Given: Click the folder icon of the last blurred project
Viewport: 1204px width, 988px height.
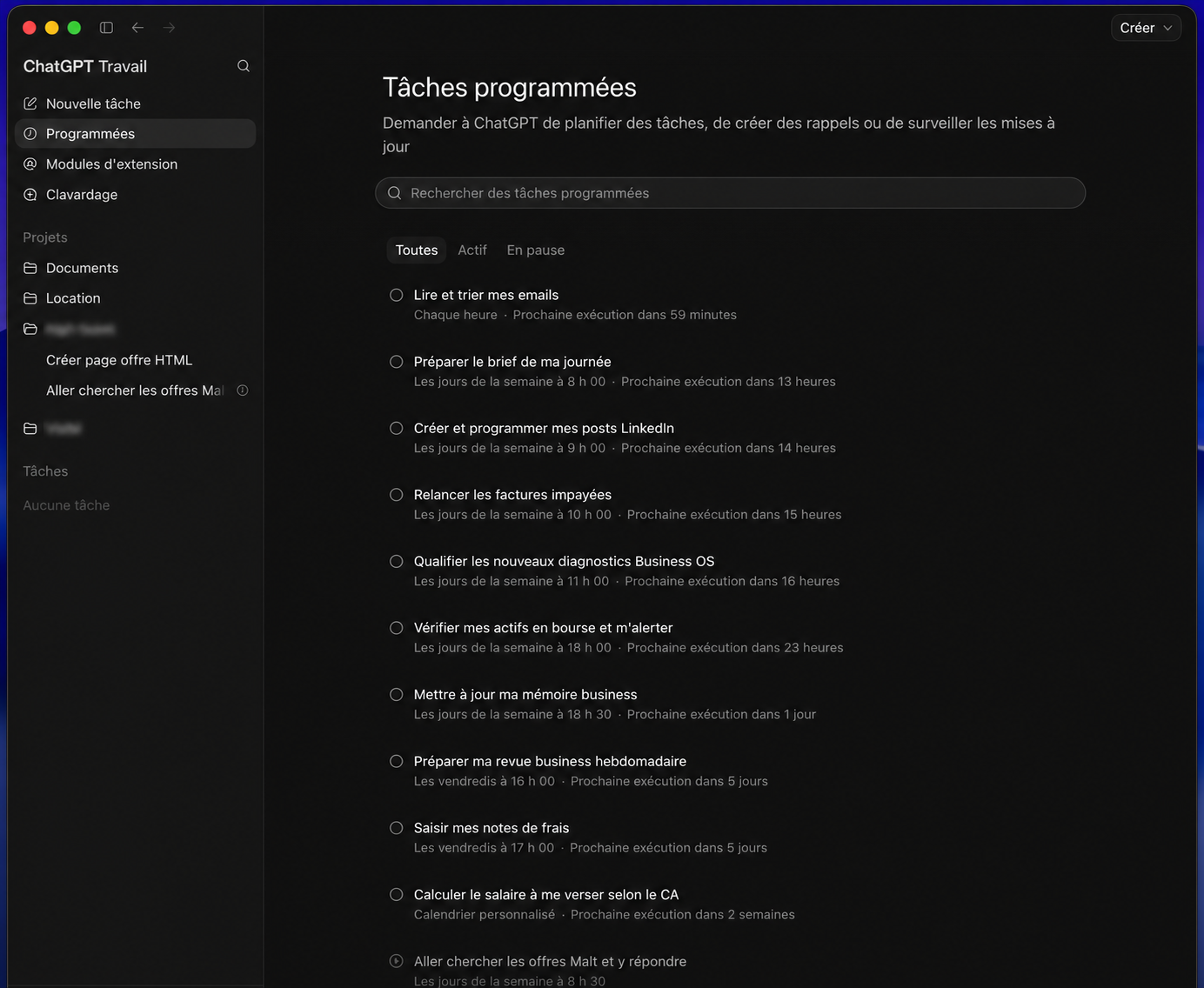Looking at the screenshot, I should coord(30,429).
